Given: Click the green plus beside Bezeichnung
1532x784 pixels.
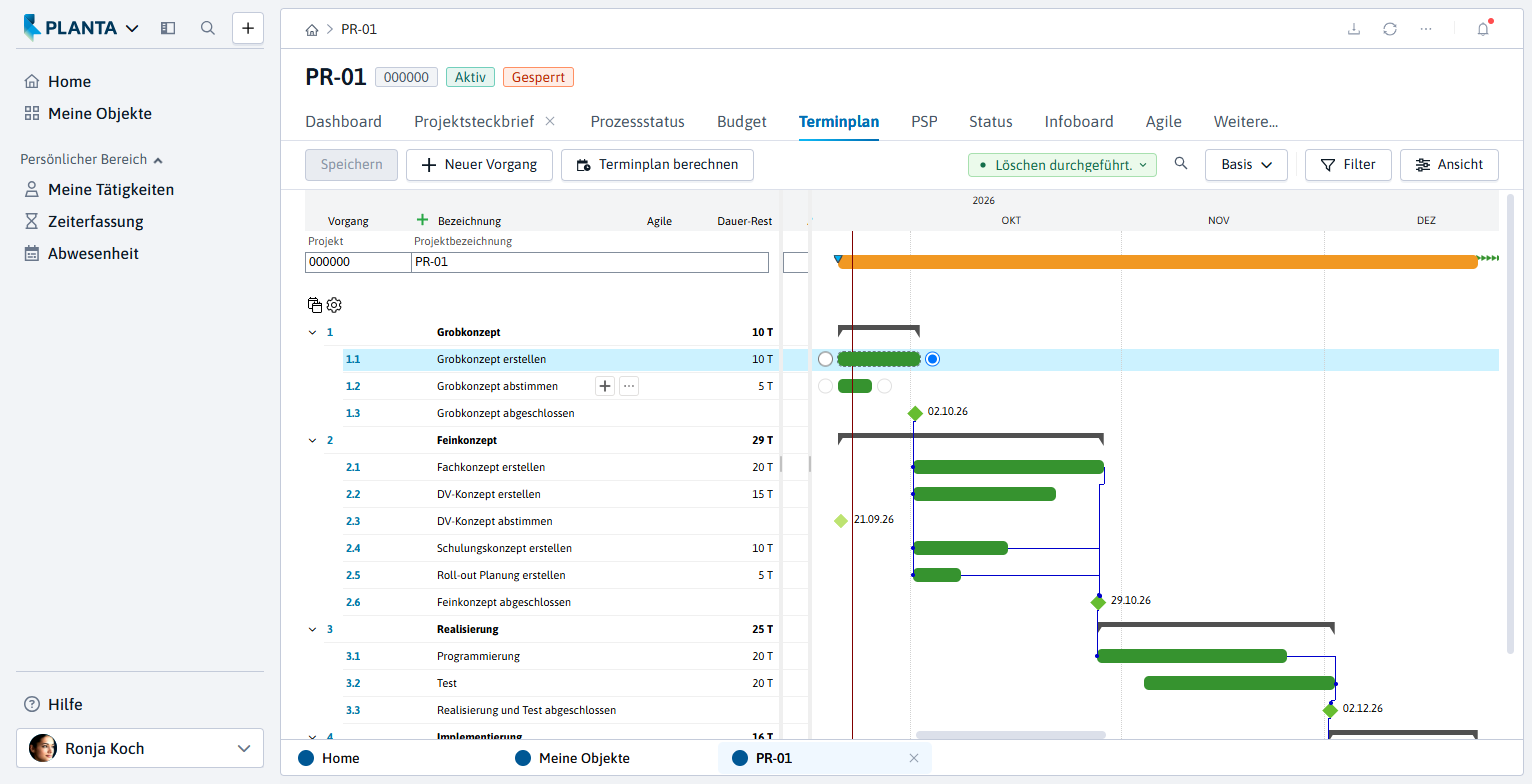Looking at the screenshot, I should pyautogui.click(x=422, y=220).
